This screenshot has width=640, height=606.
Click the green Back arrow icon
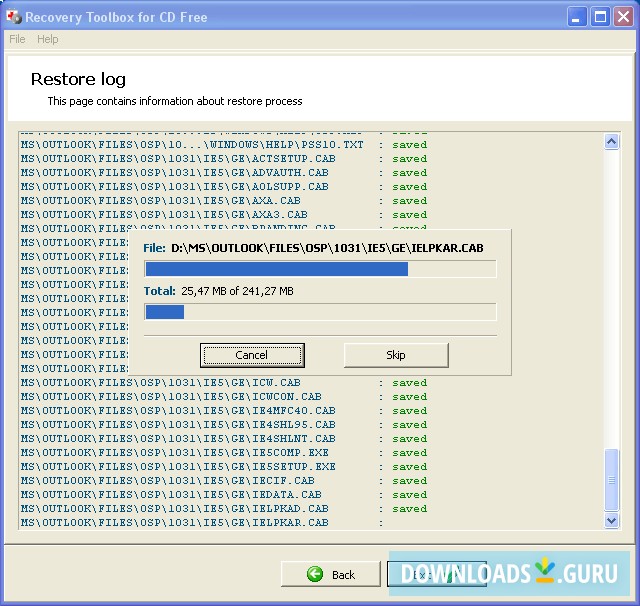click(315, 574)
